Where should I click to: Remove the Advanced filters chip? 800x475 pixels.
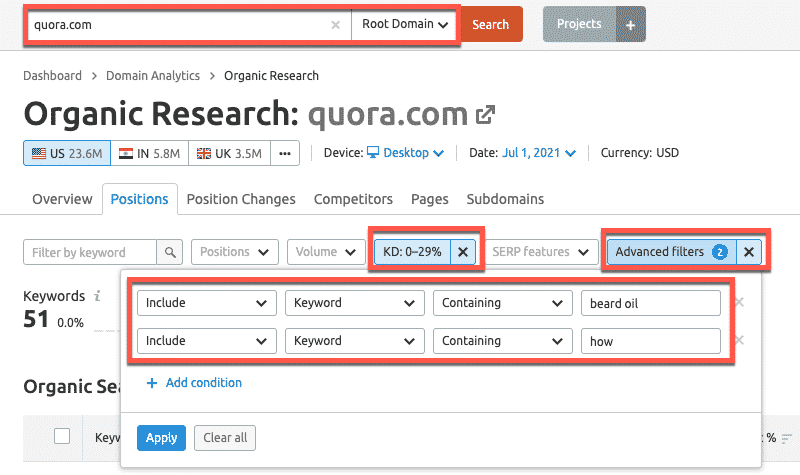pyautogui.click(x=749, y=252)
